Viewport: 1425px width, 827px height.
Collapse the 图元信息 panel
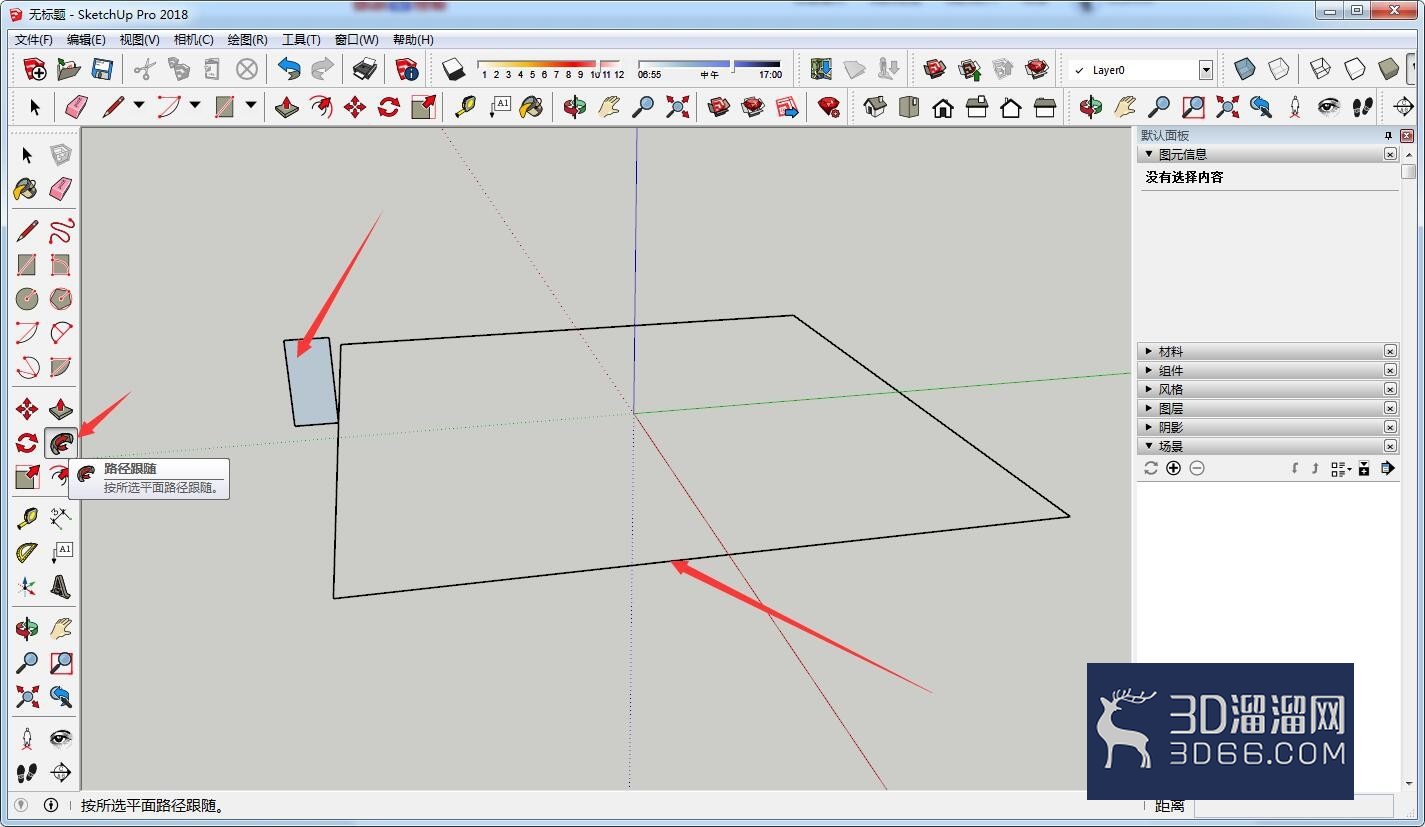point(1149,154)
